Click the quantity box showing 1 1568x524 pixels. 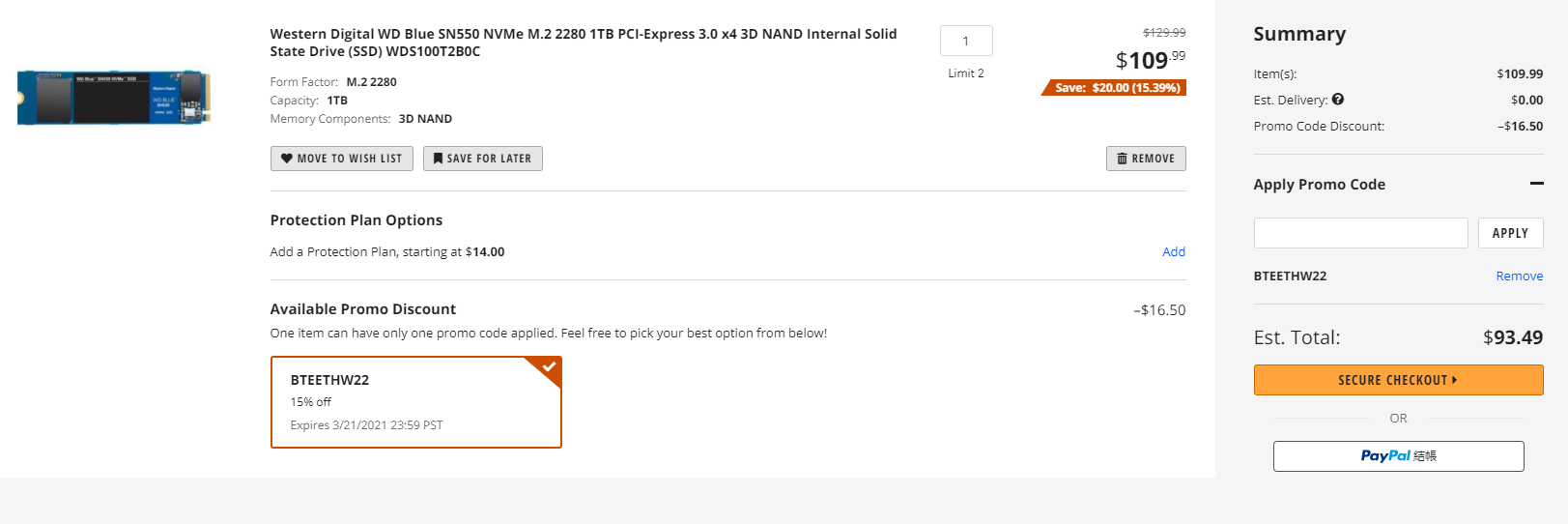[x=965, y=41]
